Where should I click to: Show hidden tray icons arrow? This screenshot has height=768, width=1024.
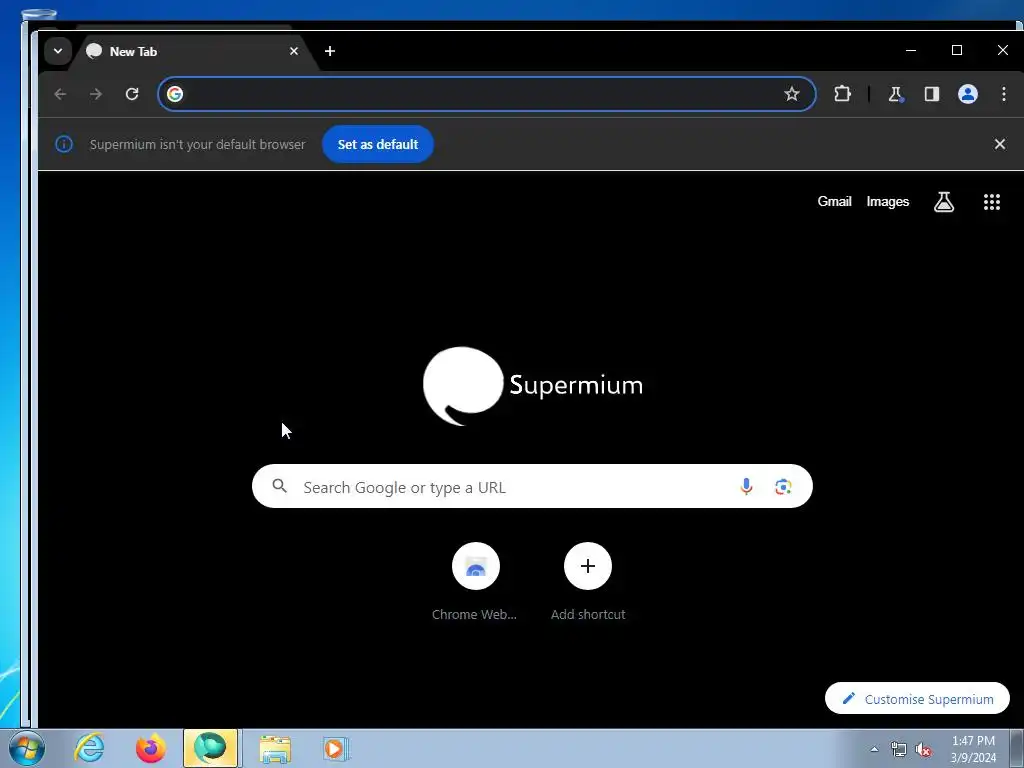874,750
